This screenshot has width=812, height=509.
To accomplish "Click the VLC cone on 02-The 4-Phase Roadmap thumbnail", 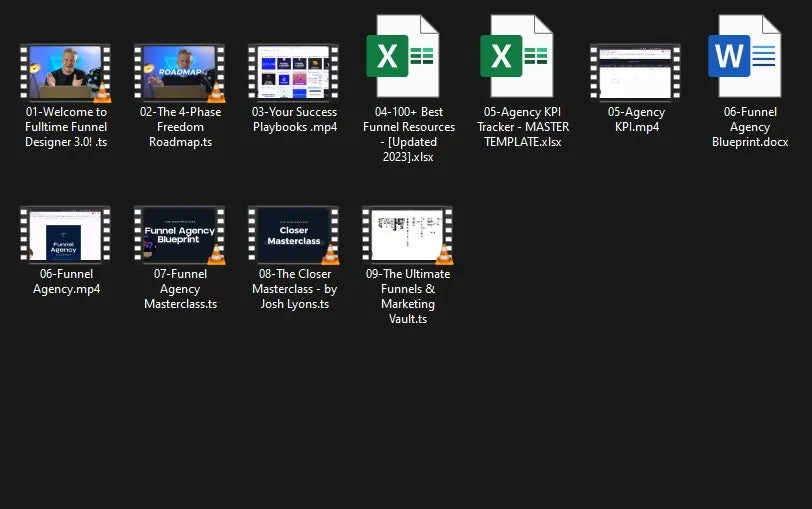I will coord(216,93).
